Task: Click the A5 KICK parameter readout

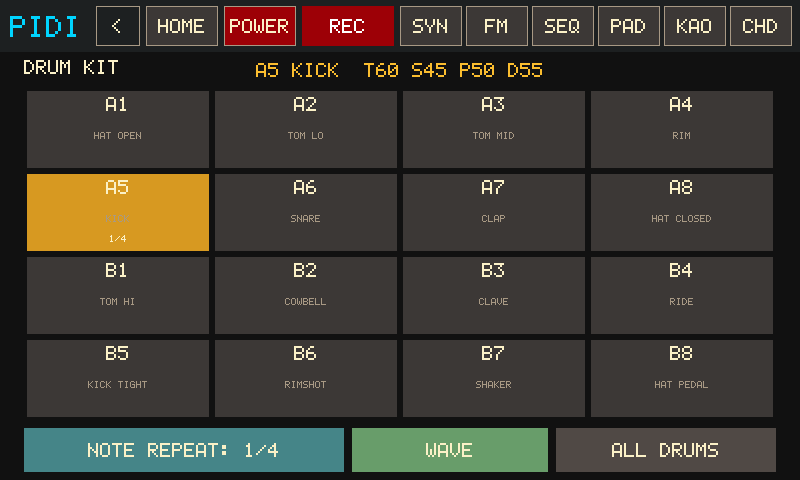Action: tap(399, 70)
